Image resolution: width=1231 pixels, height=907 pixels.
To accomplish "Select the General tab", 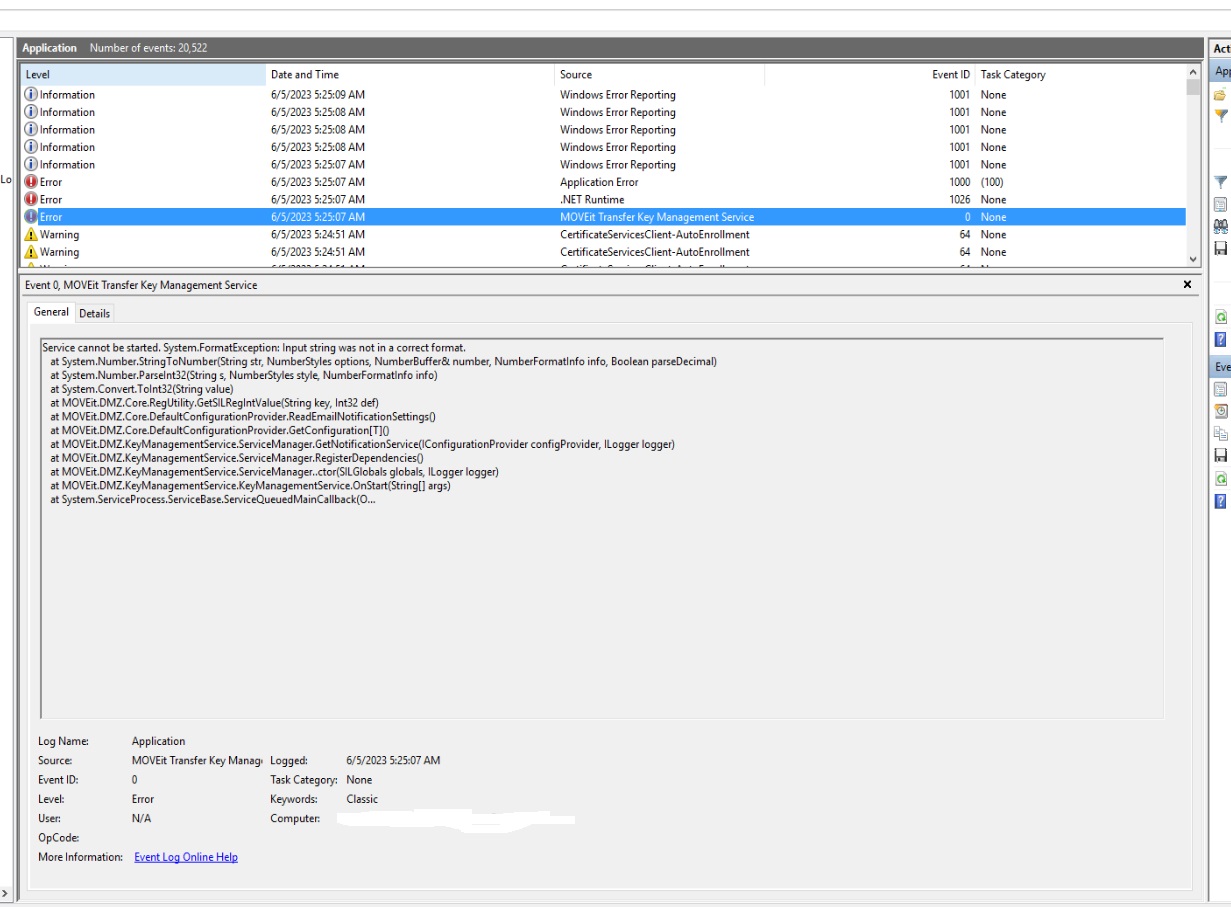I will [52, 312].
